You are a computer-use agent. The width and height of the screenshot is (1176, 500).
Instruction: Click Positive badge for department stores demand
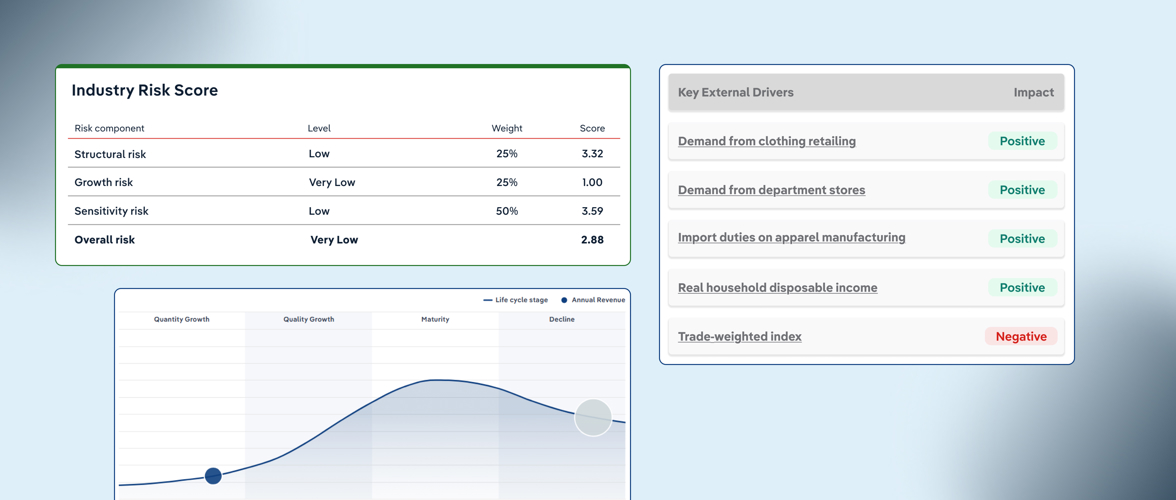click(x=1021, y=190)
